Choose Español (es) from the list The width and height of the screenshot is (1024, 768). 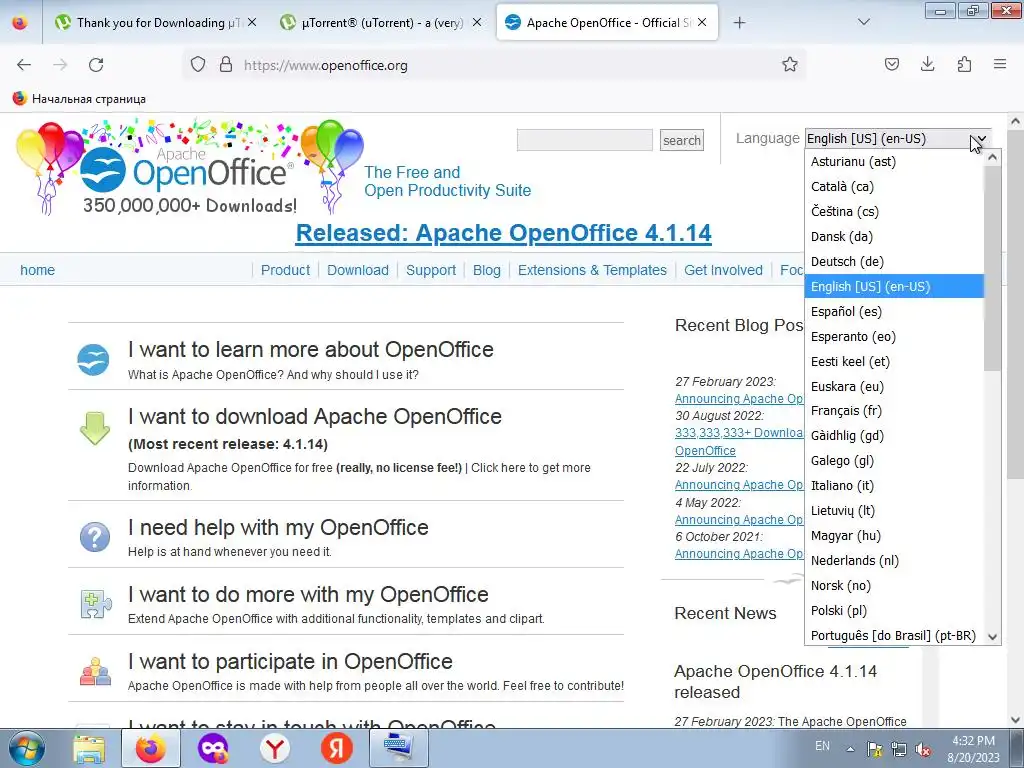tap(894, 312)
